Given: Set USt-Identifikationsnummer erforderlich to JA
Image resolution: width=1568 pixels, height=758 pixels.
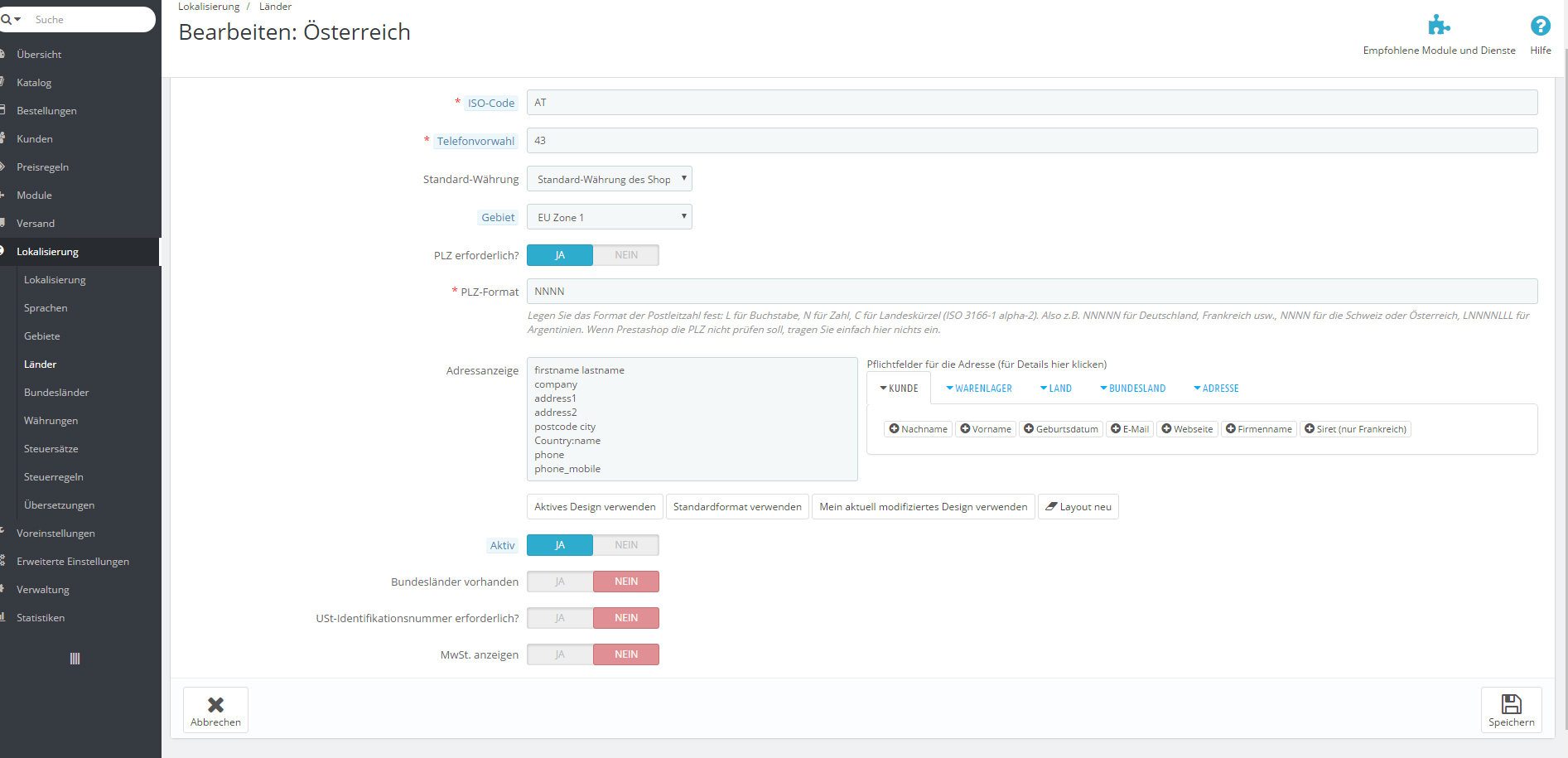Looking at the screenshot, I should click(x=560, y=618).
